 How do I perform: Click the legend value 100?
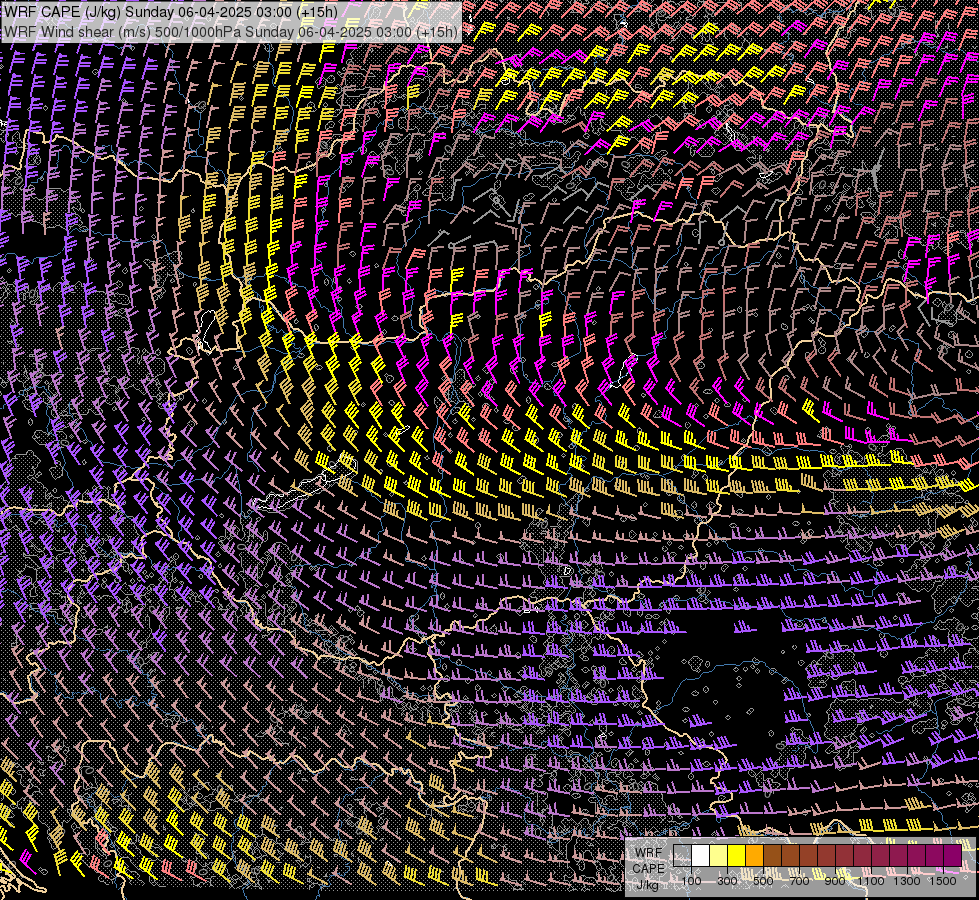[691, 881]
